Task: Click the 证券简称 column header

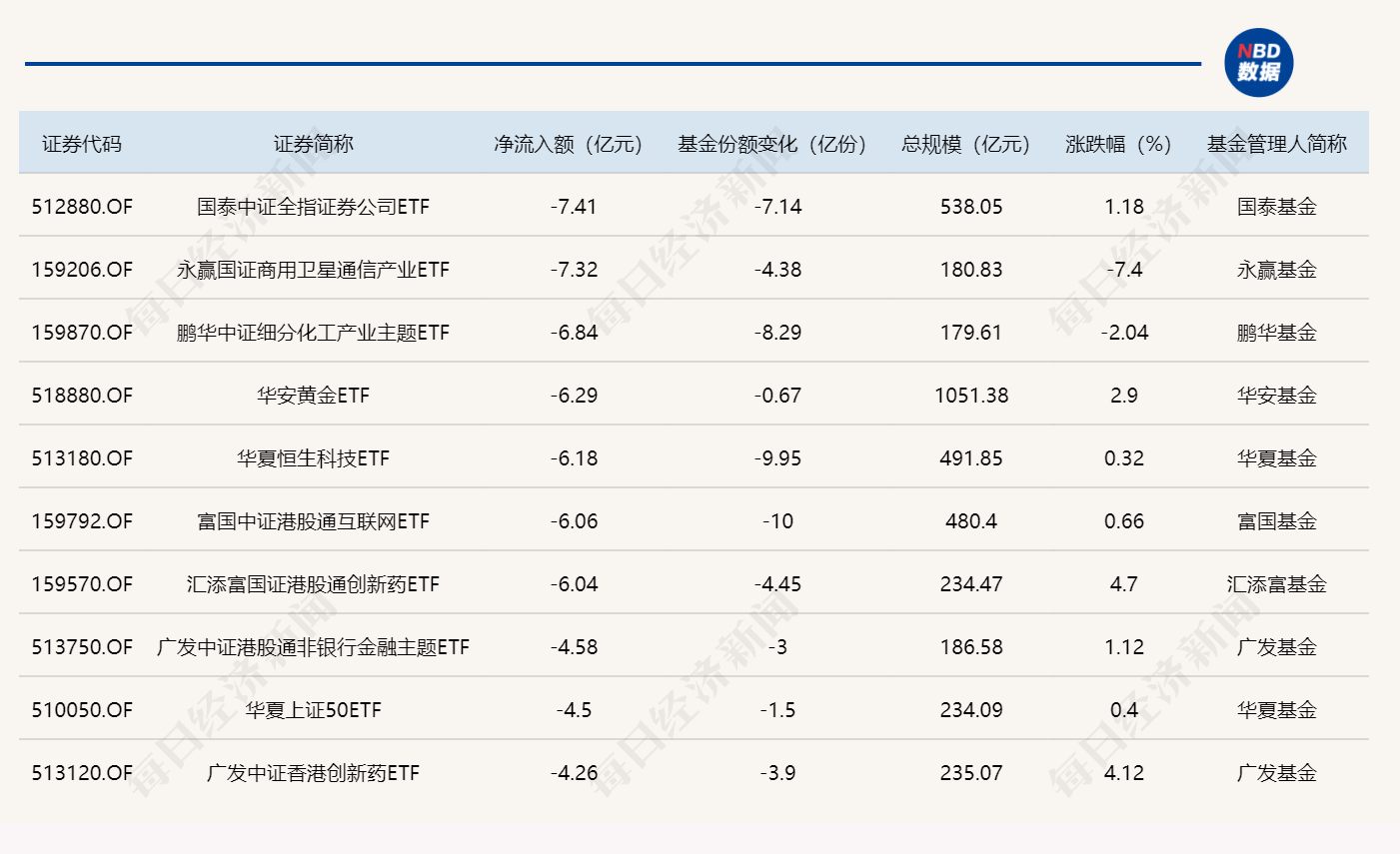Action: coord(313,144)
